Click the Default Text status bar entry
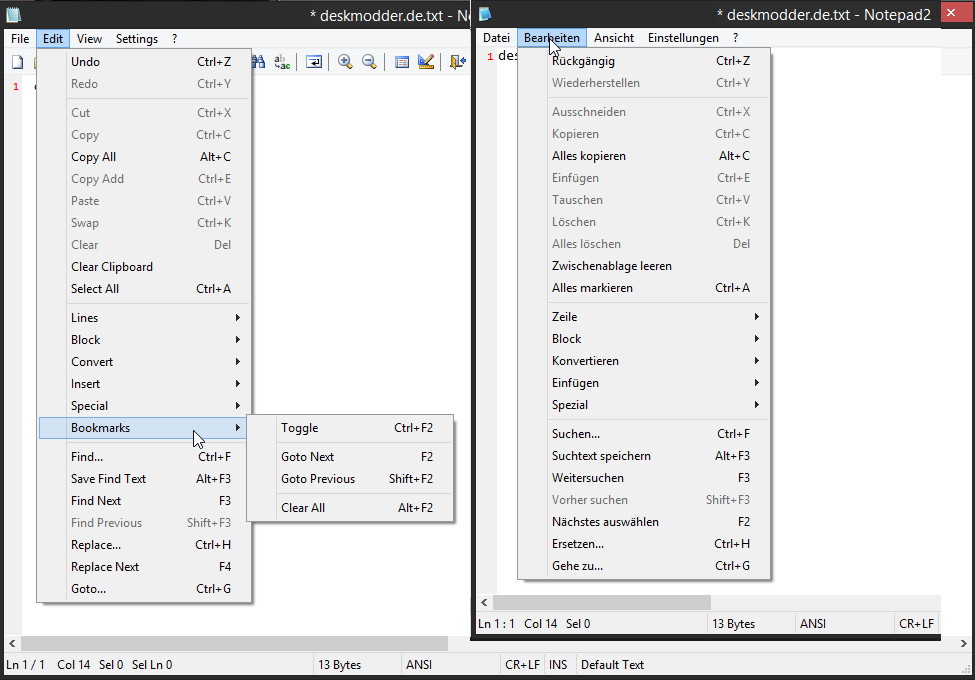The height and width of the screenshot is (680, 975). click(x=612, y=664)
